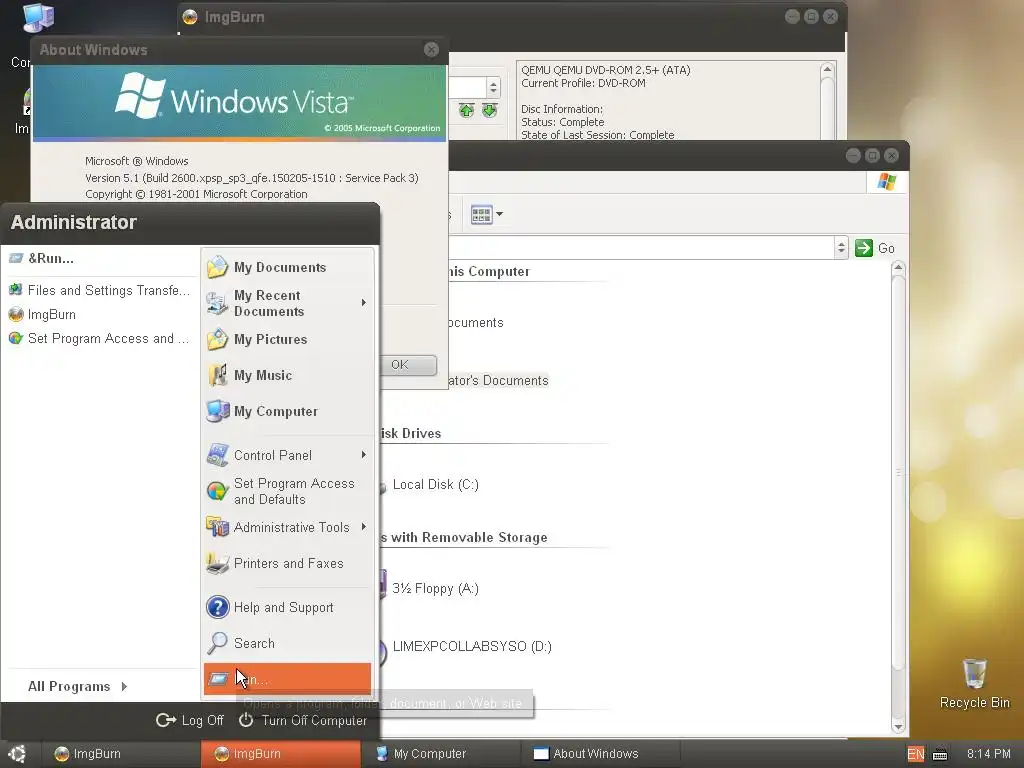The width and height of the screenshot is (1024, 768).
Task: Click the ImgBurn disc icon in pinned list
Action: click(16, 314)
